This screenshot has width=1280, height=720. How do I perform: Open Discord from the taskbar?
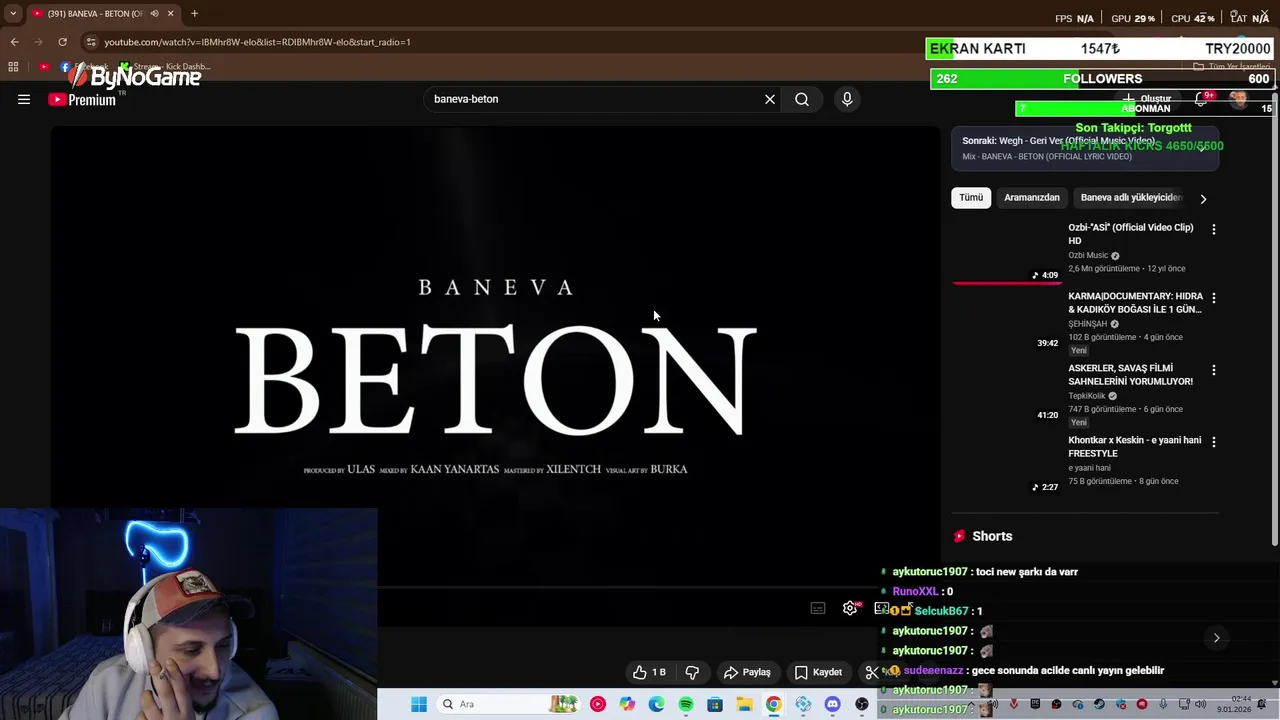click(832, 704)
